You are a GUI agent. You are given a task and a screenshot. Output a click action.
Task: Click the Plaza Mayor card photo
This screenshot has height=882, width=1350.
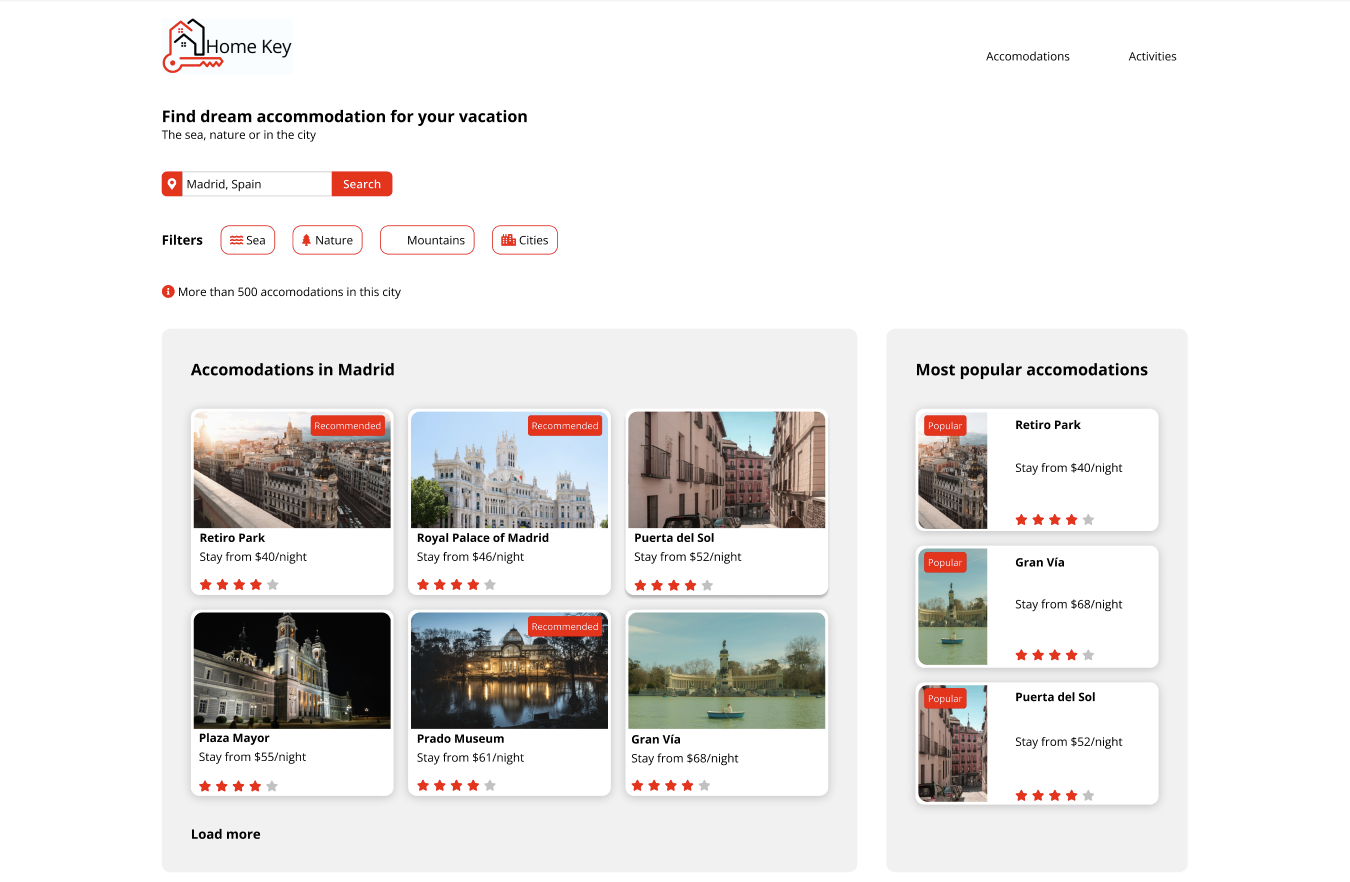click(x=291, y=670)
